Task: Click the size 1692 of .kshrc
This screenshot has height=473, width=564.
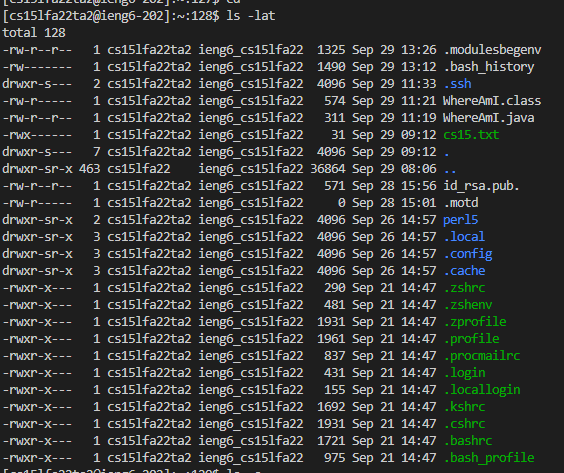Action: click(x=331, y=407)
